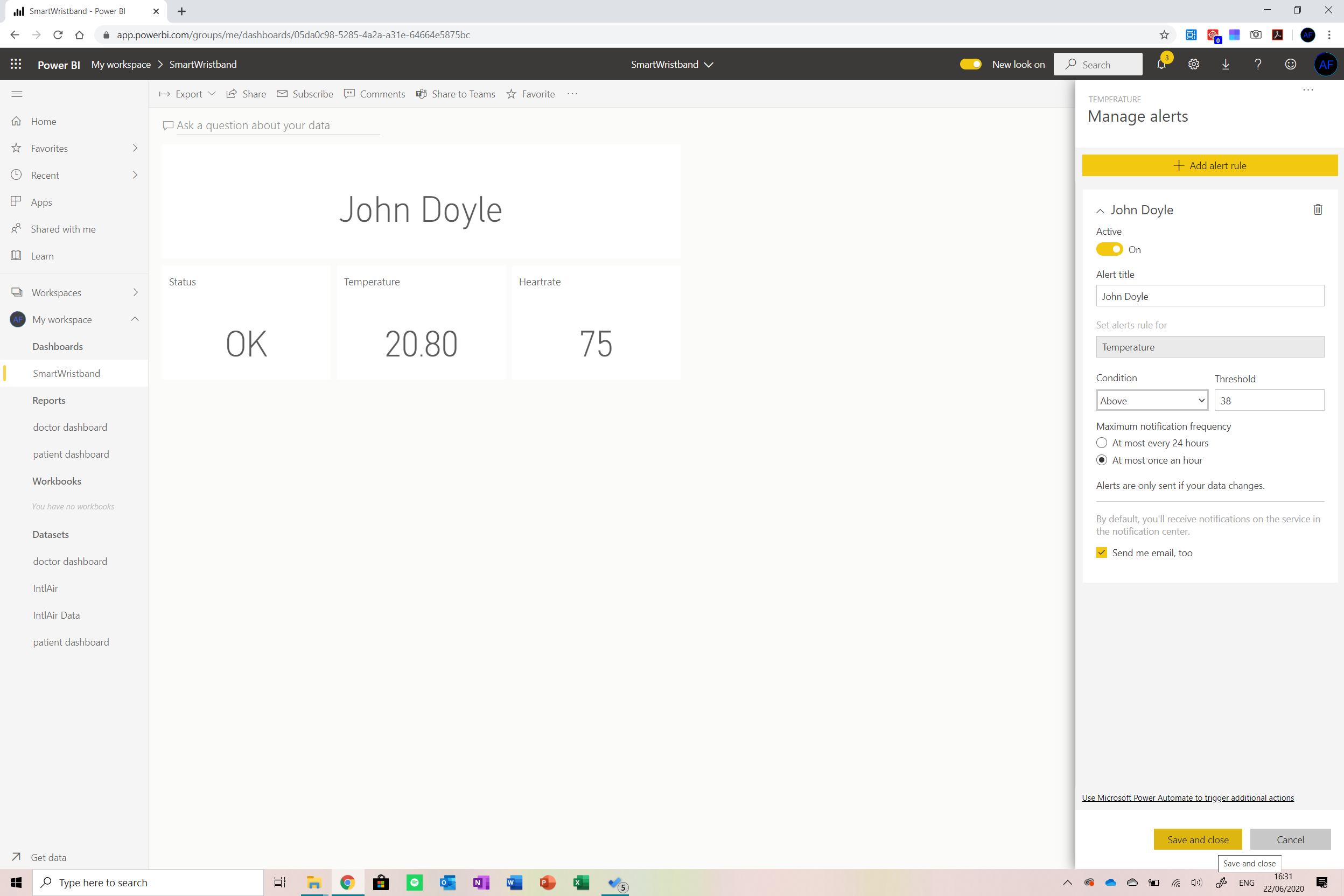Open the settings gear icon
Viewport: 1344px width, 896px height.
[x=1193, y=65]
